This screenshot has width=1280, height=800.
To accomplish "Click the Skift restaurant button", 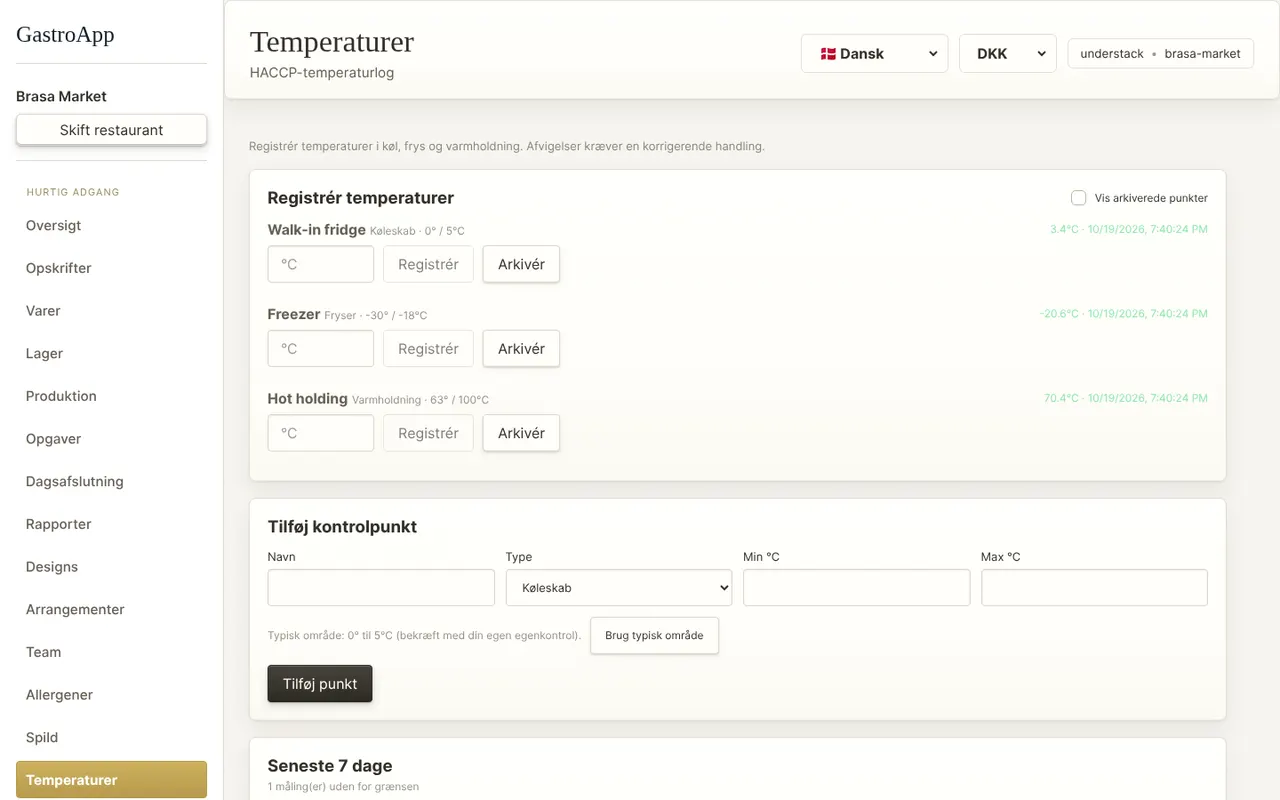I will (111, 130).
